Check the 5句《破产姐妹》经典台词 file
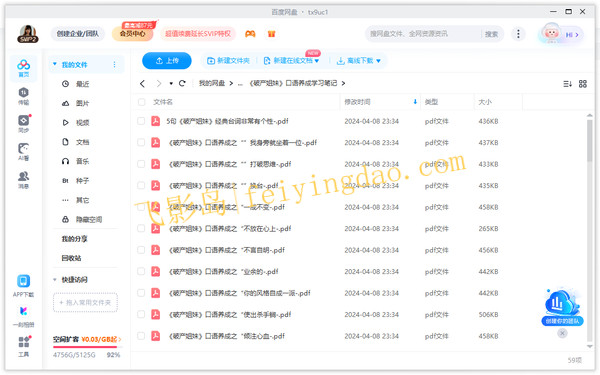 [x=141, y=121]
